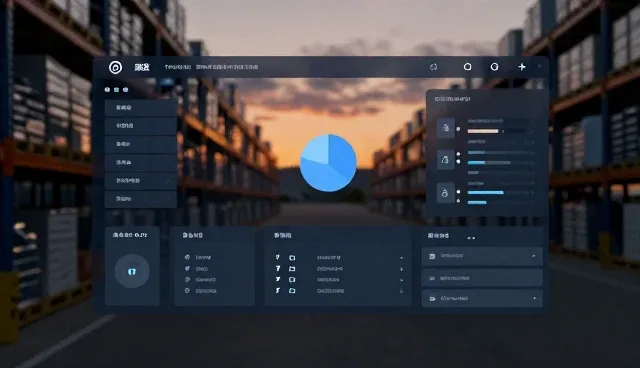Screen dimensions: 640x368
Task: Toggle the upper dot beside the middle tile icon
Action: (x=458, y=154)
